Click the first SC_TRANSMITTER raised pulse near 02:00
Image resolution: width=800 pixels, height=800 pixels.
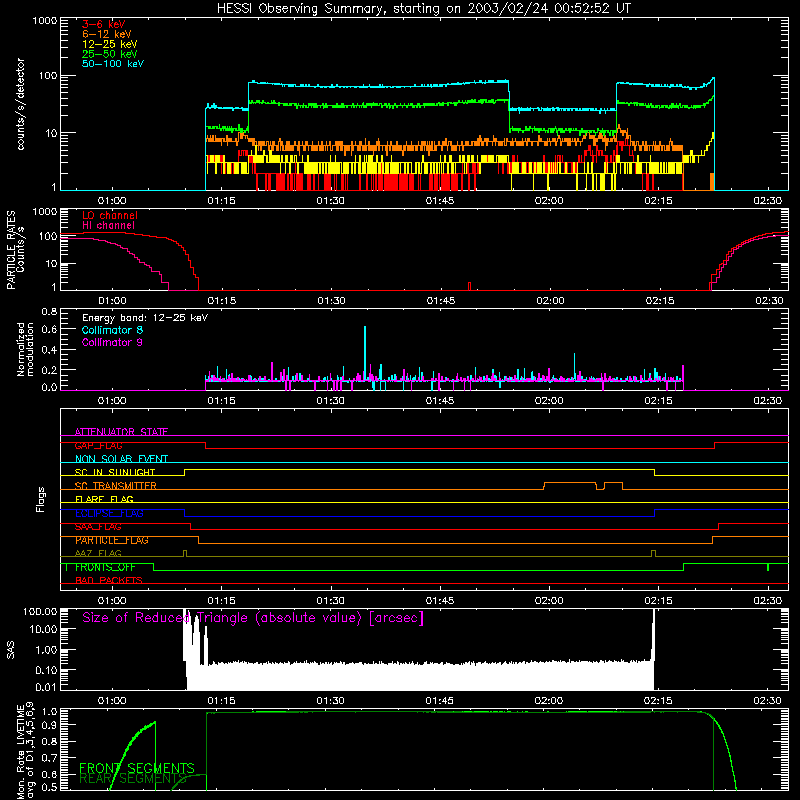pyautogui.click(x=570, y=486)
